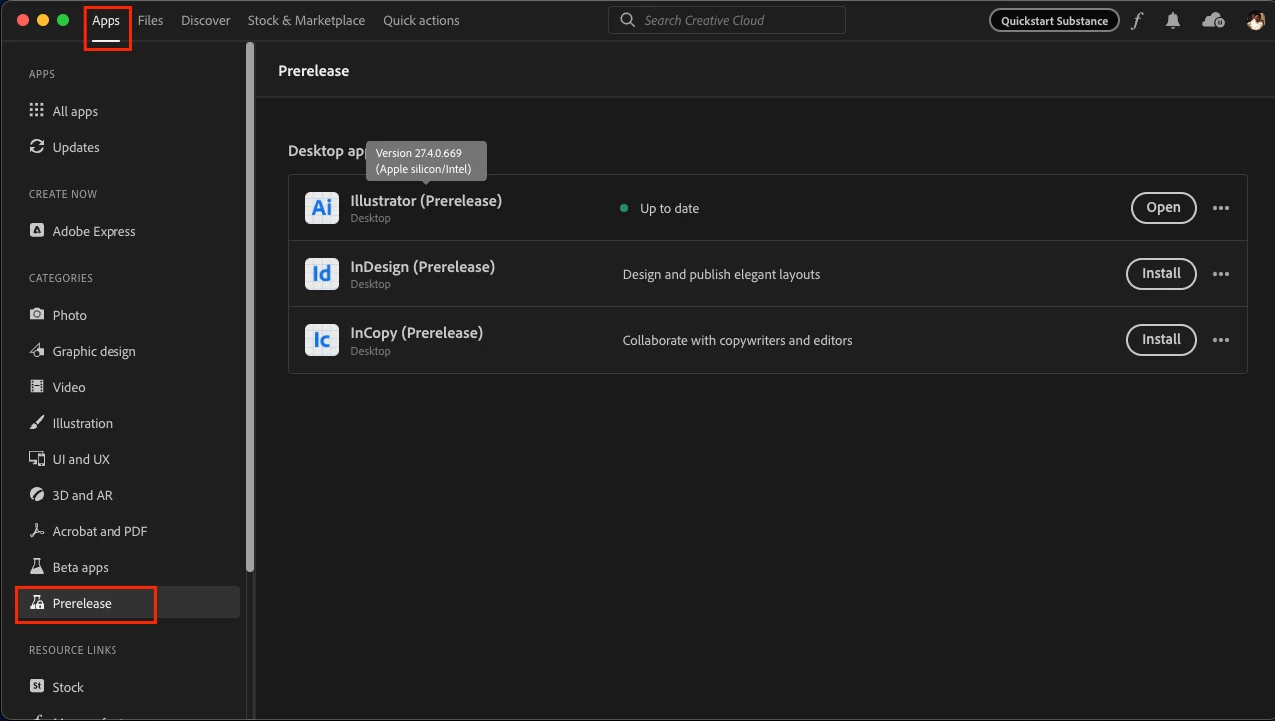
Task: Click the InDesign (Prerelease) app name
Action: tap(423, 267)
